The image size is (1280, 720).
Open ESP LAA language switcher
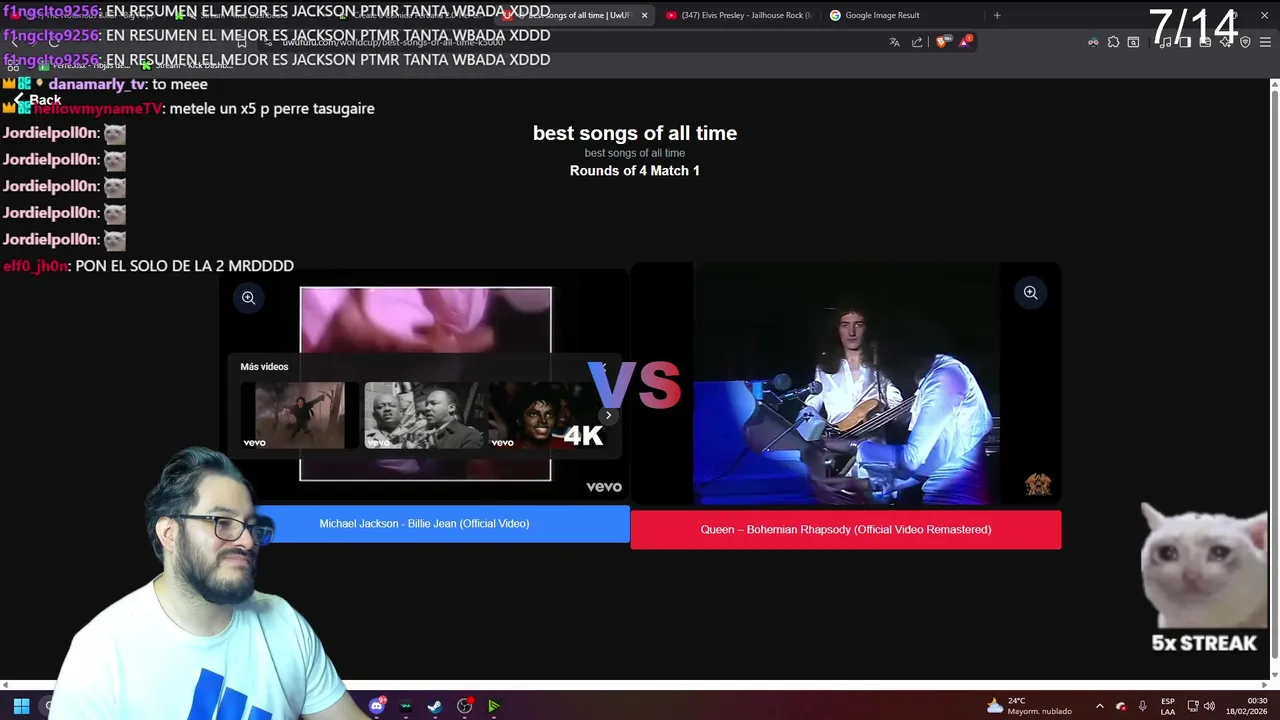pyautogui.click(x=1167, y=706)
